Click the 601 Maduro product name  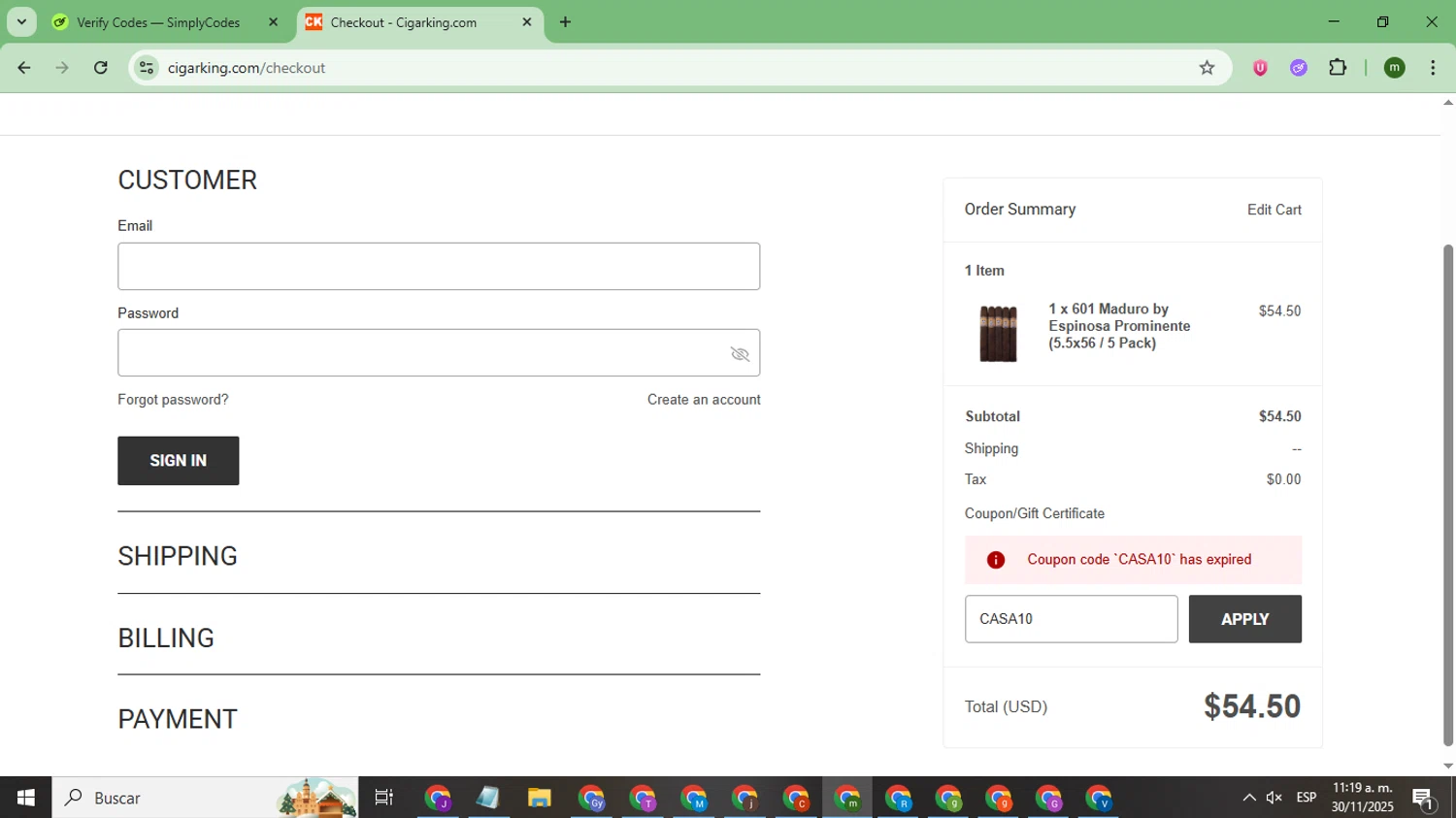1119,326
